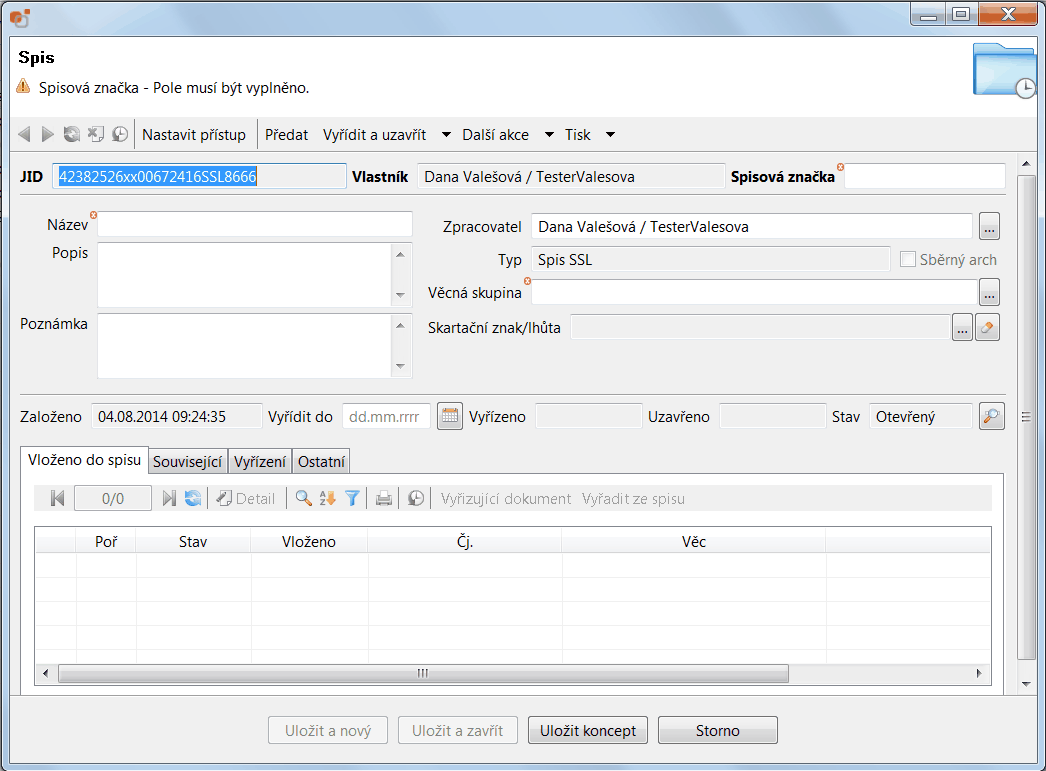Switch to Vloženo do spisu tab

[x=84, y=460]
